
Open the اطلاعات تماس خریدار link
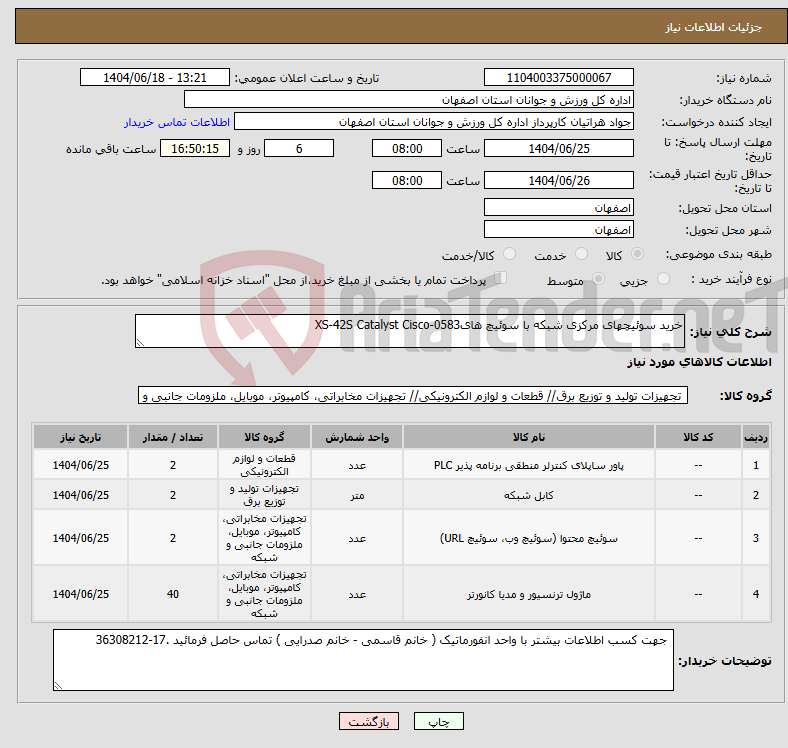[x=177, y=122]
